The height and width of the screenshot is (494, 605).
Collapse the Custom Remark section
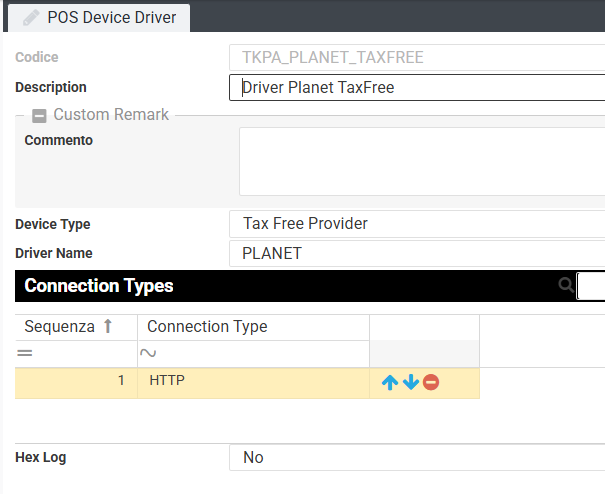(40, 115)
